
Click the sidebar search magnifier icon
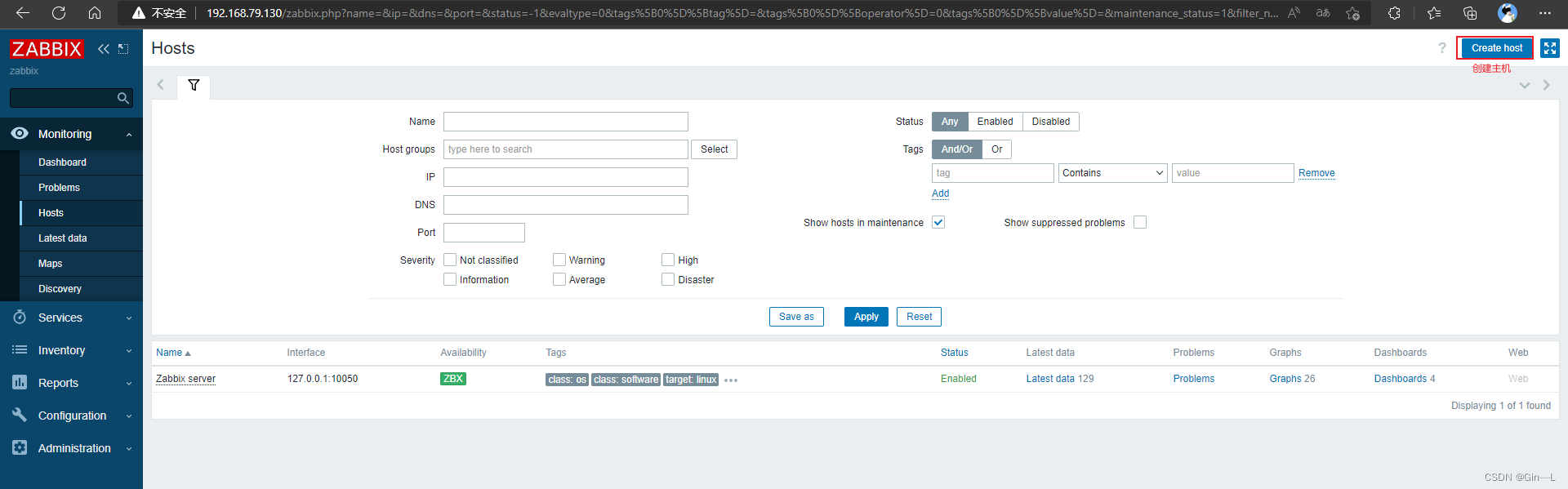tap(123, 98)
